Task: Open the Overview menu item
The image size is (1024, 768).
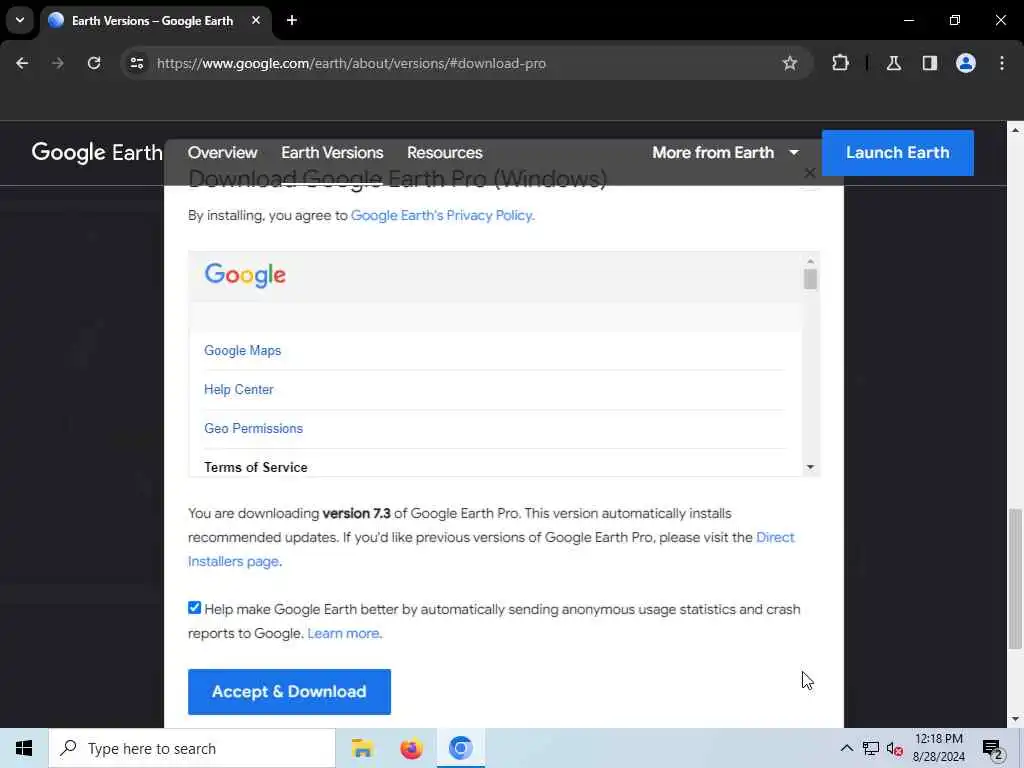Action: click(x=222, y=152)
